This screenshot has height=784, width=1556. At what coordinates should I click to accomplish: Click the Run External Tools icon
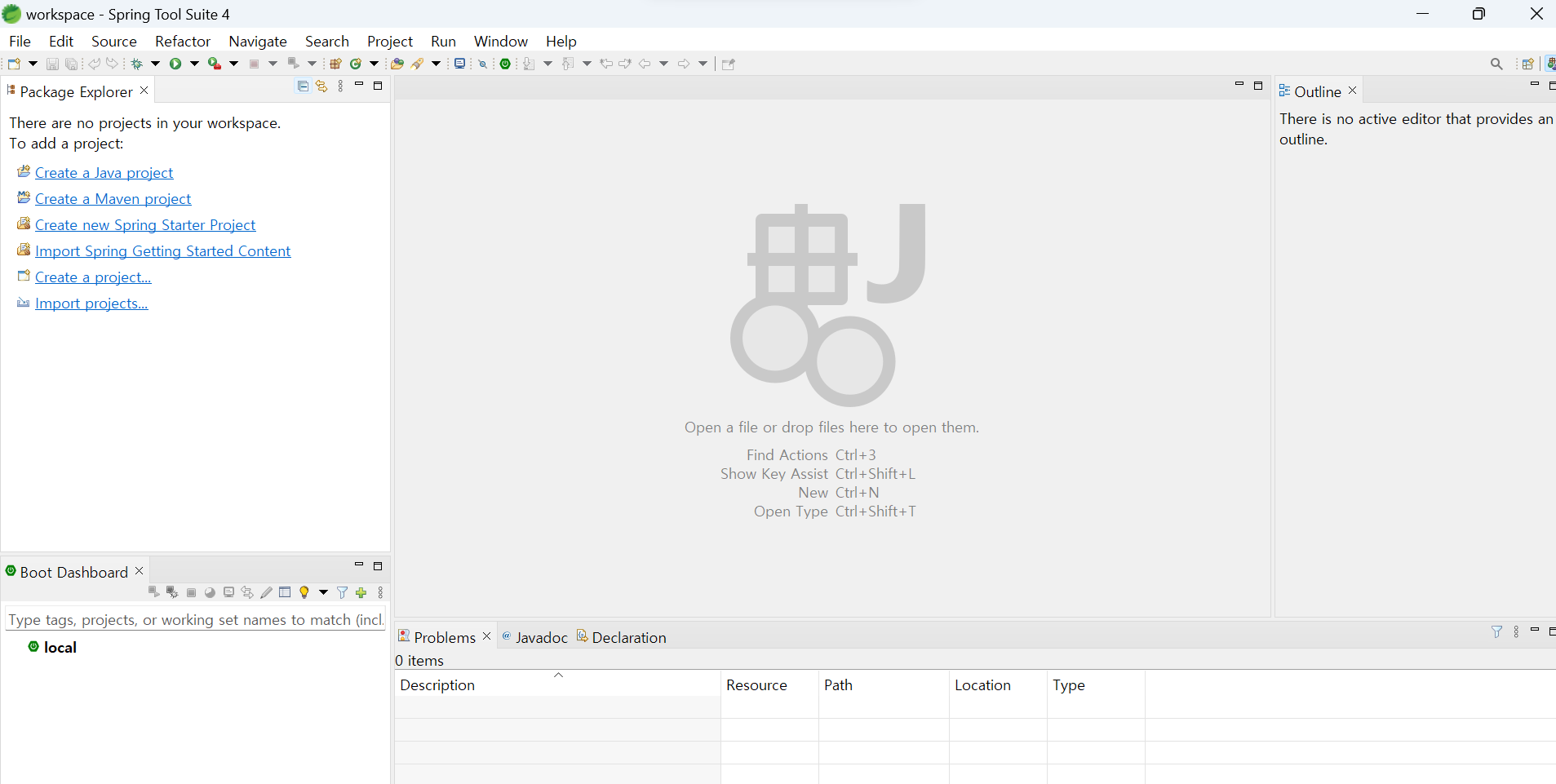point(215,64)
